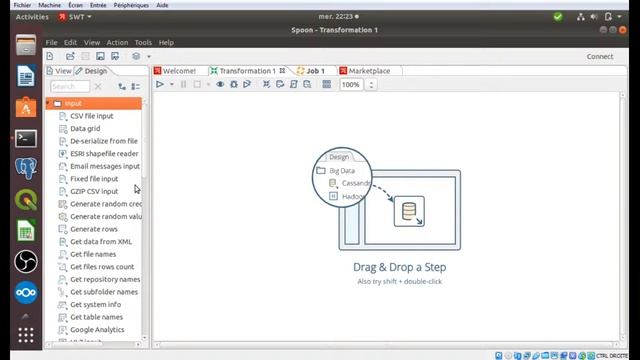Launch Terminal from the dock
Viewport: 640px width, 360px height.
click(x=26, y=139)
